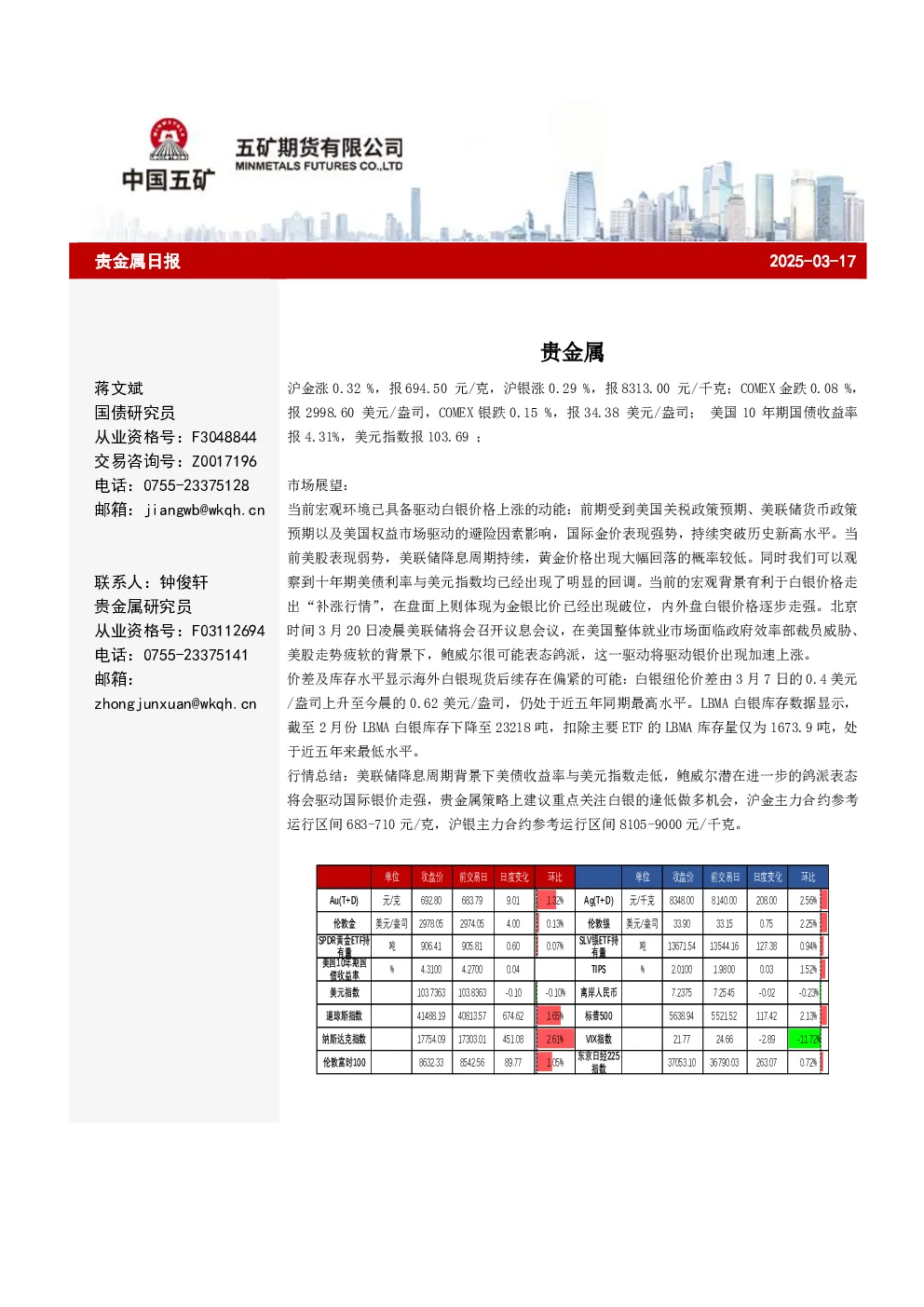Click 伦敦富时100 closing value 8632.33
The height and width of the screenshot is (1307, 924).
coord(431,1063)
